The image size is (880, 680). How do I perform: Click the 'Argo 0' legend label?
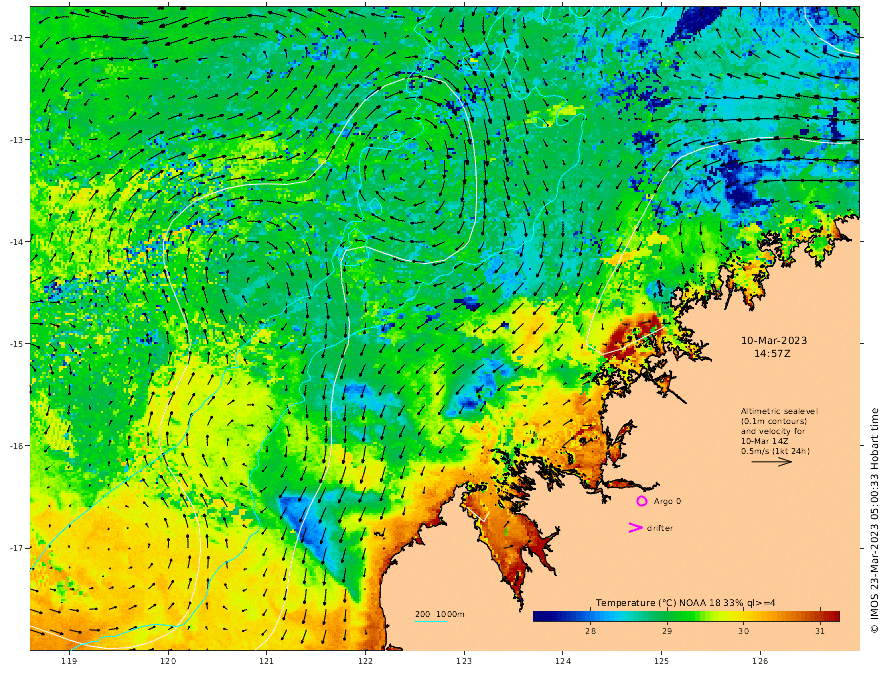[667, 501]
